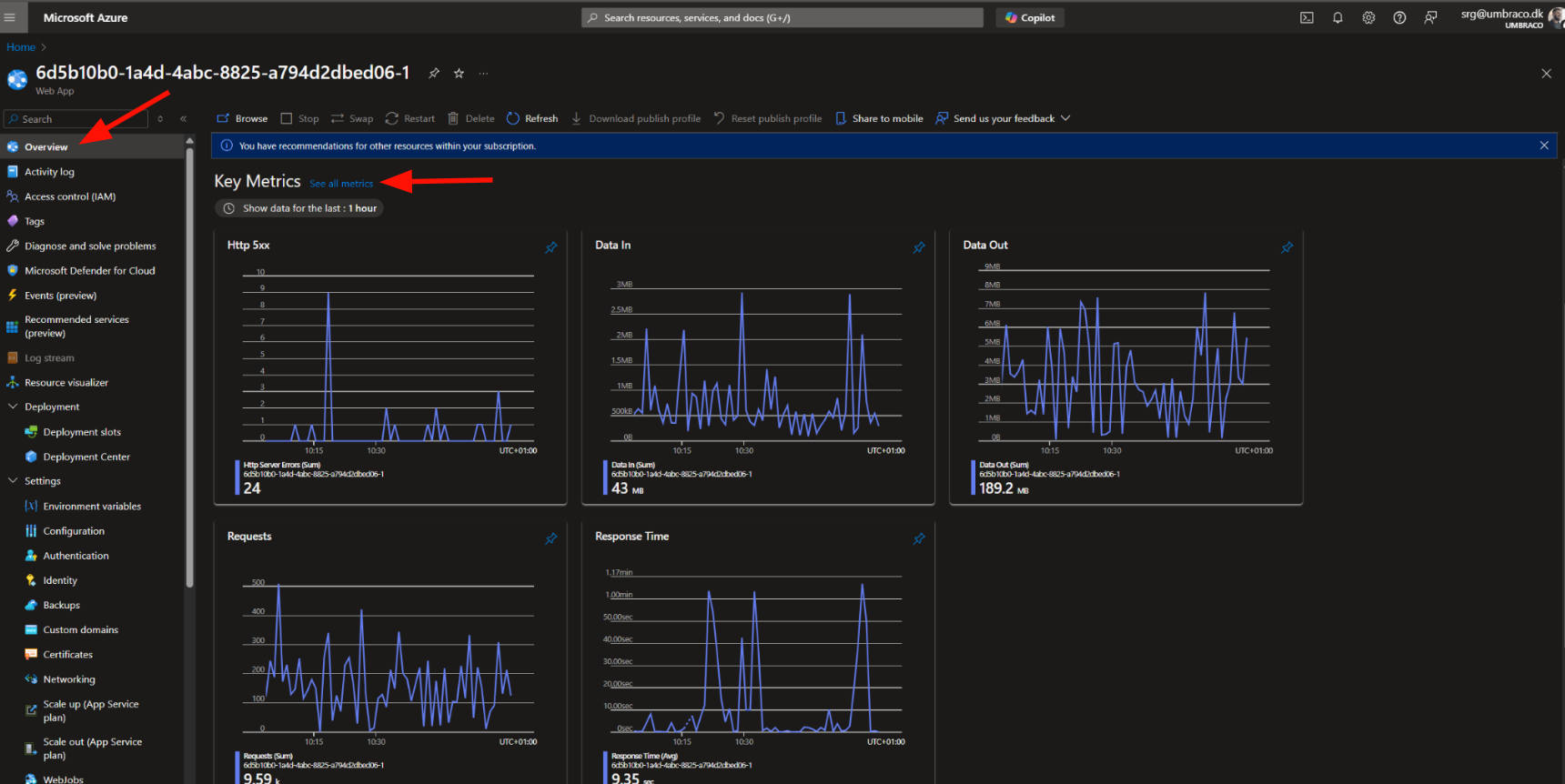Click See all metrics link
Screen dimensions: 1565x784
(341, 184)
